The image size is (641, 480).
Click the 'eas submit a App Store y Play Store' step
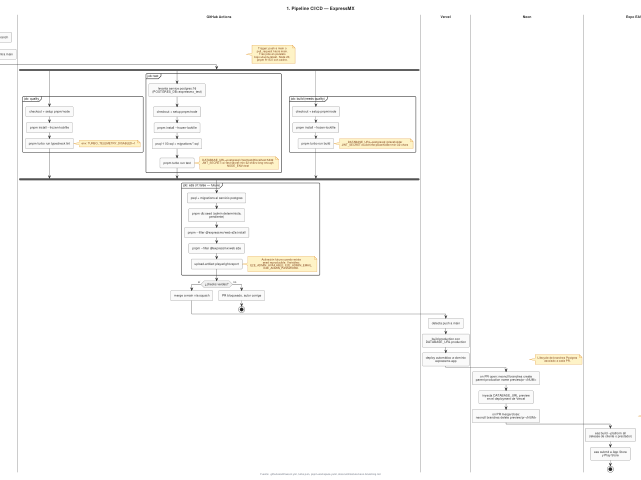[610, 454]
